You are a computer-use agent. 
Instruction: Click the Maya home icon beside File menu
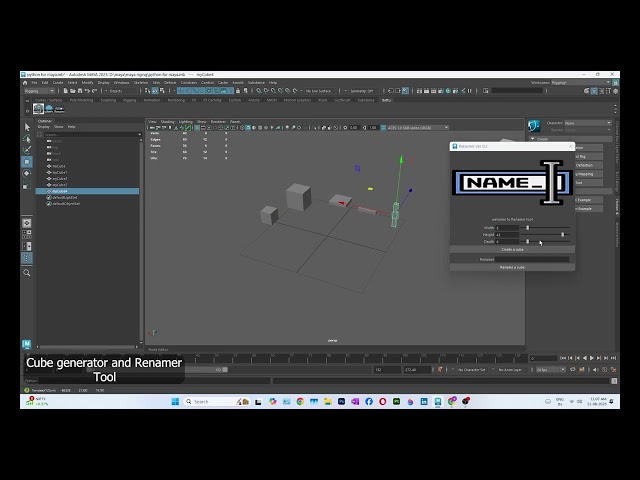[25, 82]
